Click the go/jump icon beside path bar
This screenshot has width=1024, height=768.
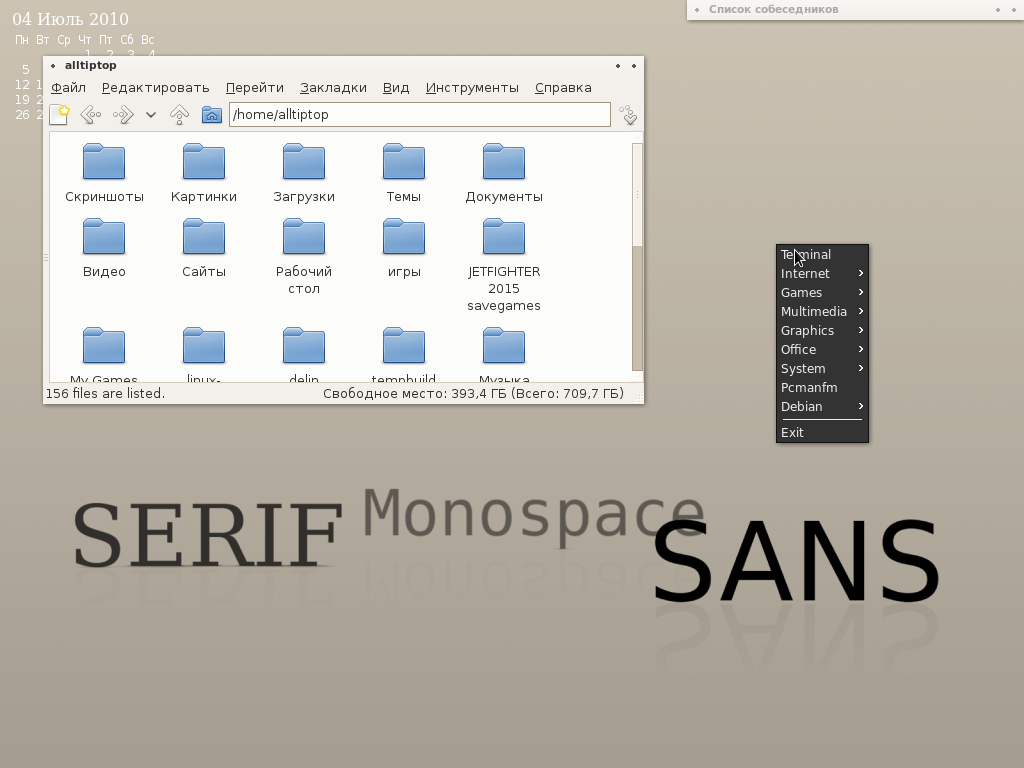click(x=628, y=115)
